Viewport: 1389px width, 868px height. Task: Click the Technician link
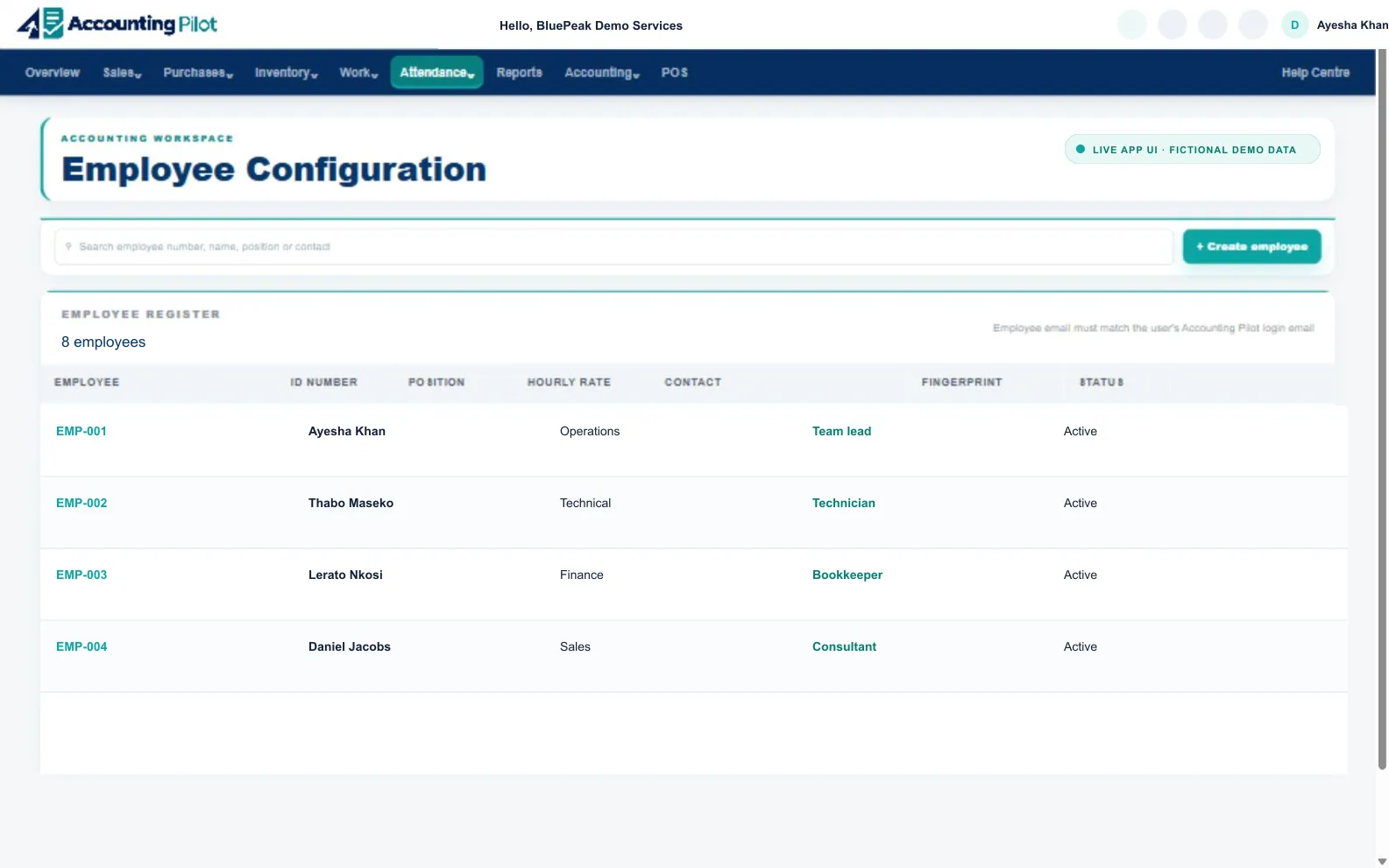843,503
